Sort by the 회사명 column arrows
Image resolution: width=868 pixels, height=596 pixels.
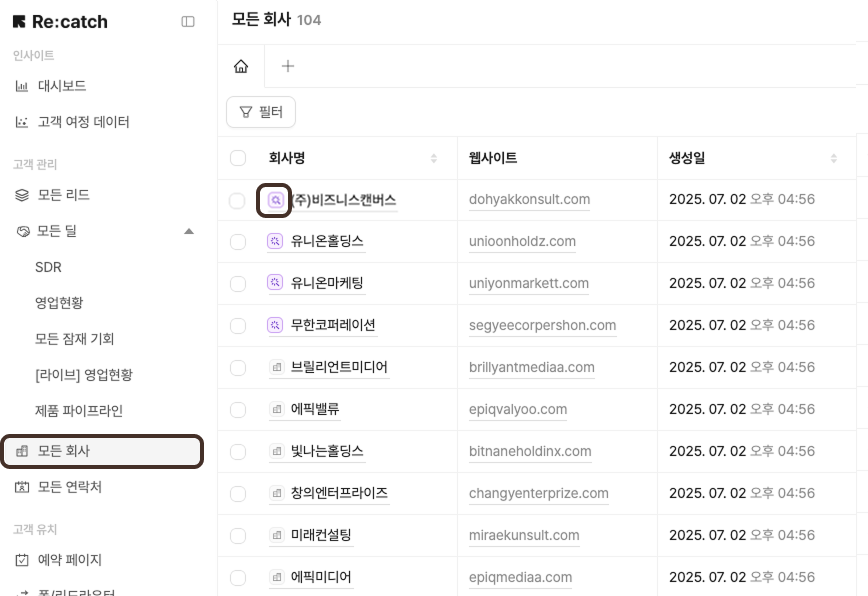434,159
